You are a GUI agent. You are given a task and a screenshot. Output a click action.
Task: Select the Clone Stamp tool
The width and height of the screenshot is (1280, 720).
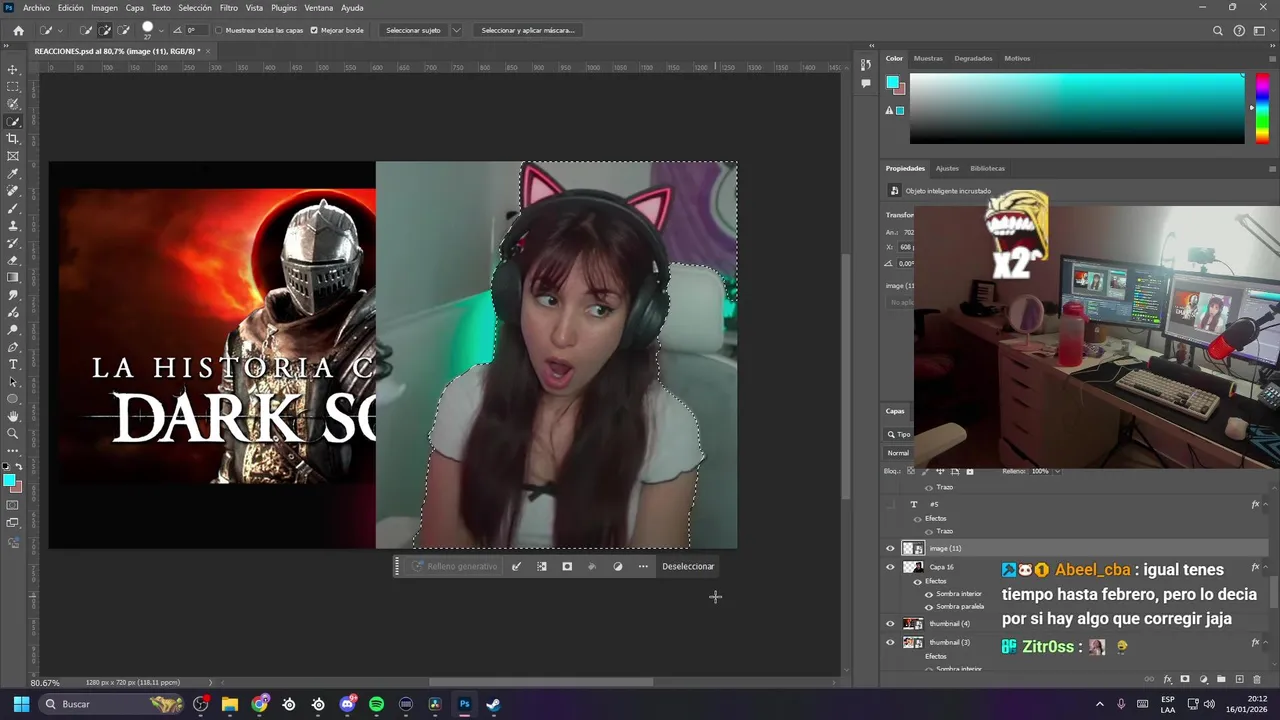(13, 226)
